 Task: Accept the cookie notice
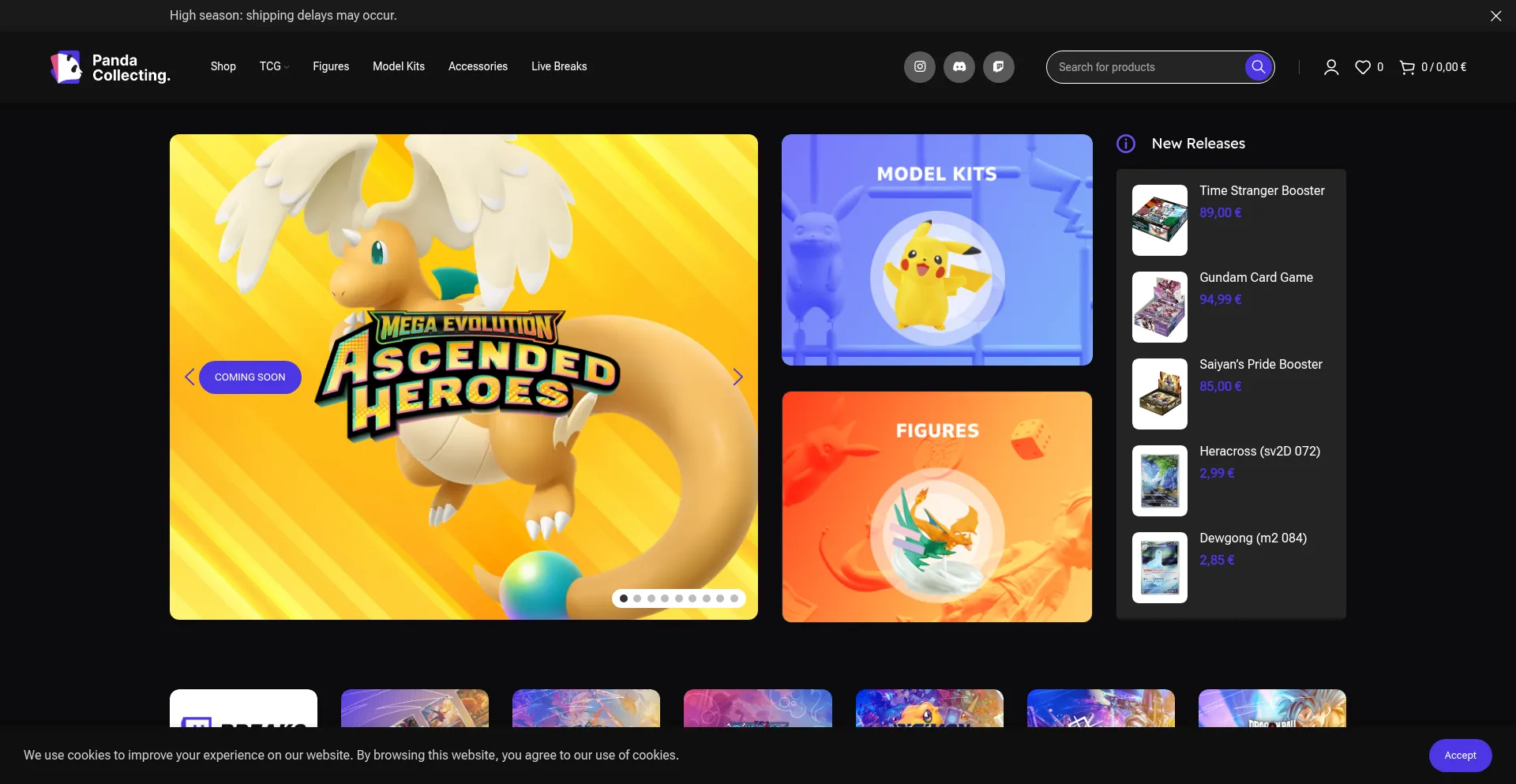point(1459,756)
